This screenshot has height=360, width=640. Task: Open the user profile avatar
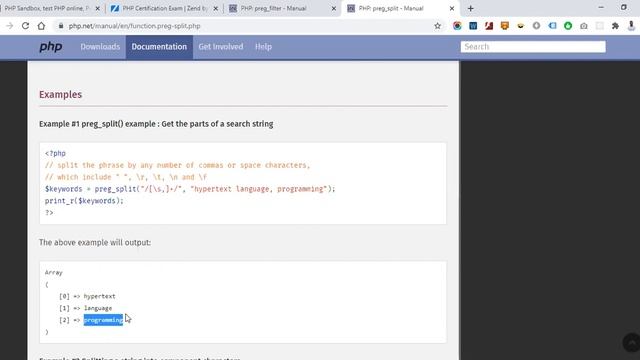point(631,26)
